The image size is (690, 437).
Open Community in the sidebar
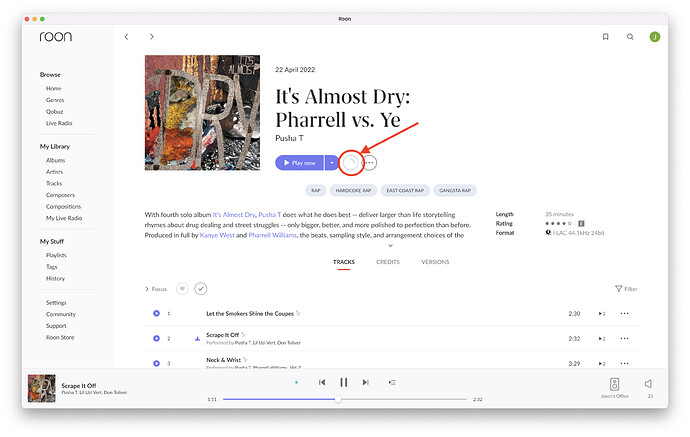(x=61, y=314)
